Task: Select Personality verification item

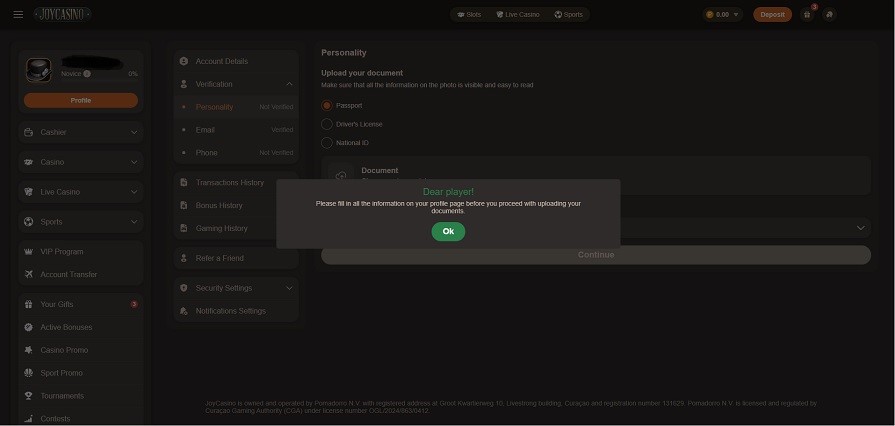Action: pyautogui.click(x=236, y=107)
